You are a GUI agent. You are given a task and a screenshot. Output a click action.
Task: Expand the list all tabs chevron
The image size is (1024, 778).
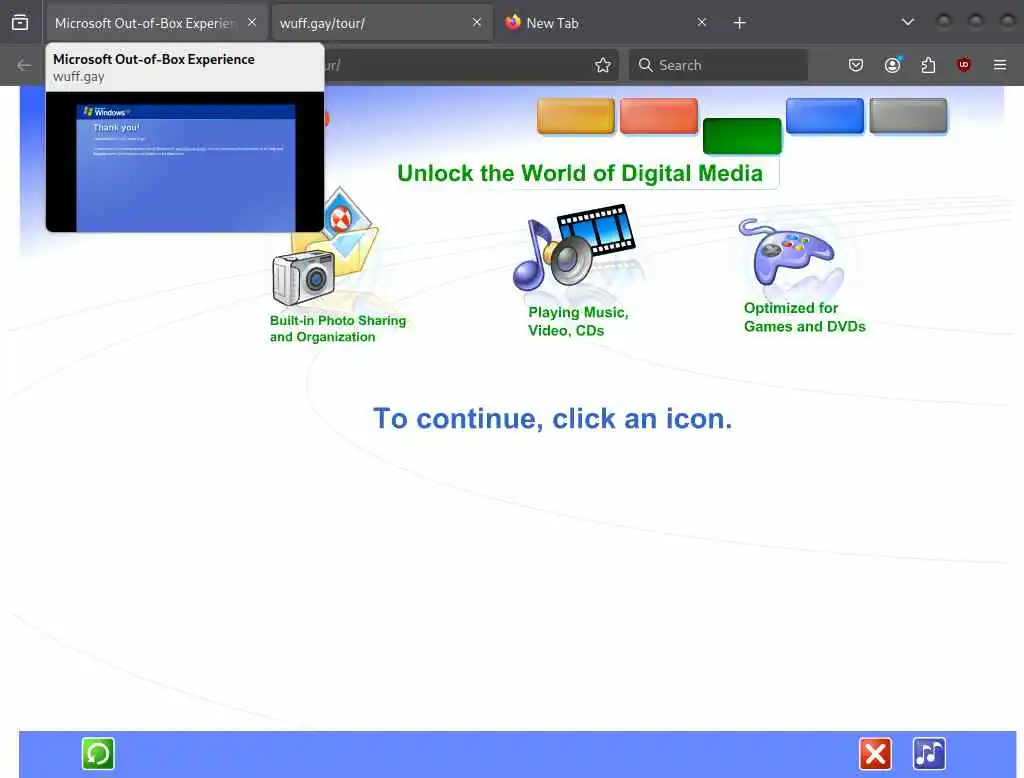pyautogui.click(x=907, y=22)
